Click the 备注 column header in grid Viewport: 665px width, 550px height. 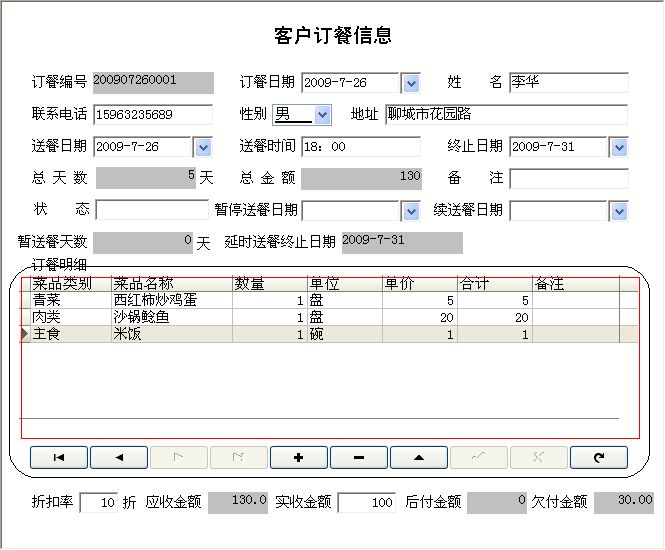[x=576, y=284]
